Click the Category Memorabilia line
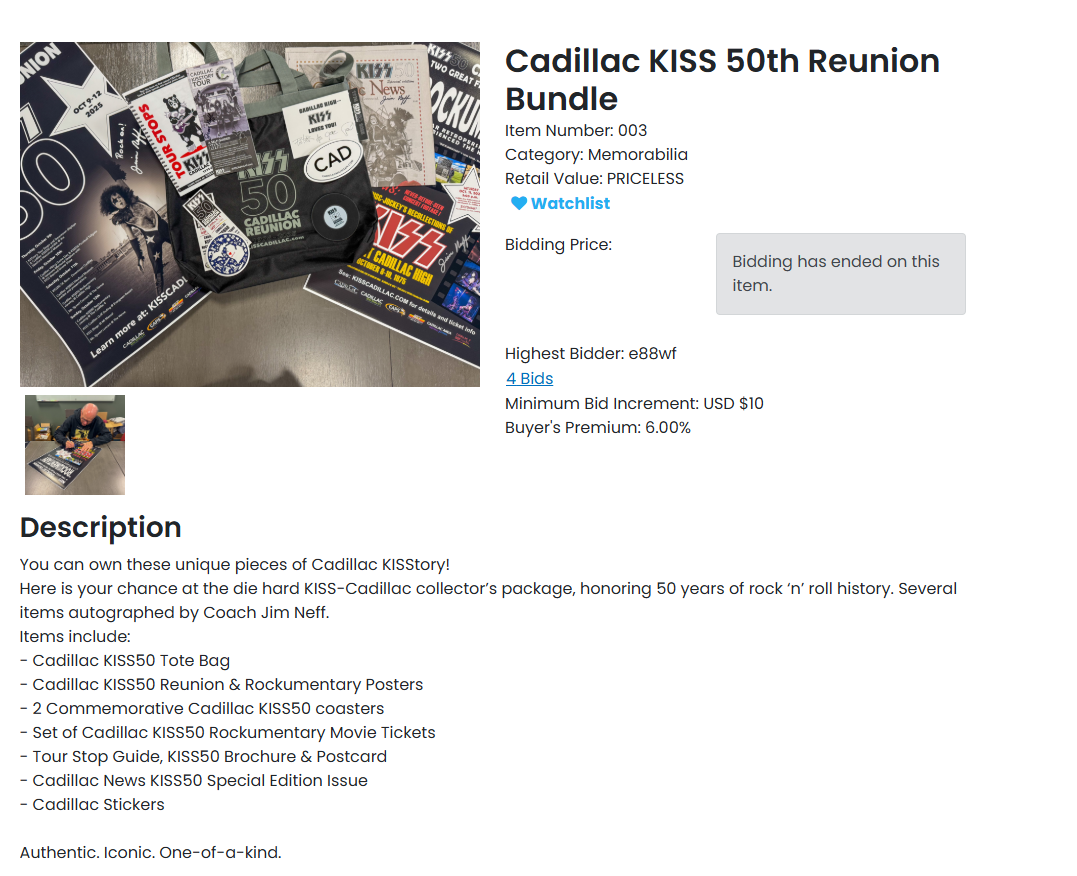 [x=596, y=155]
